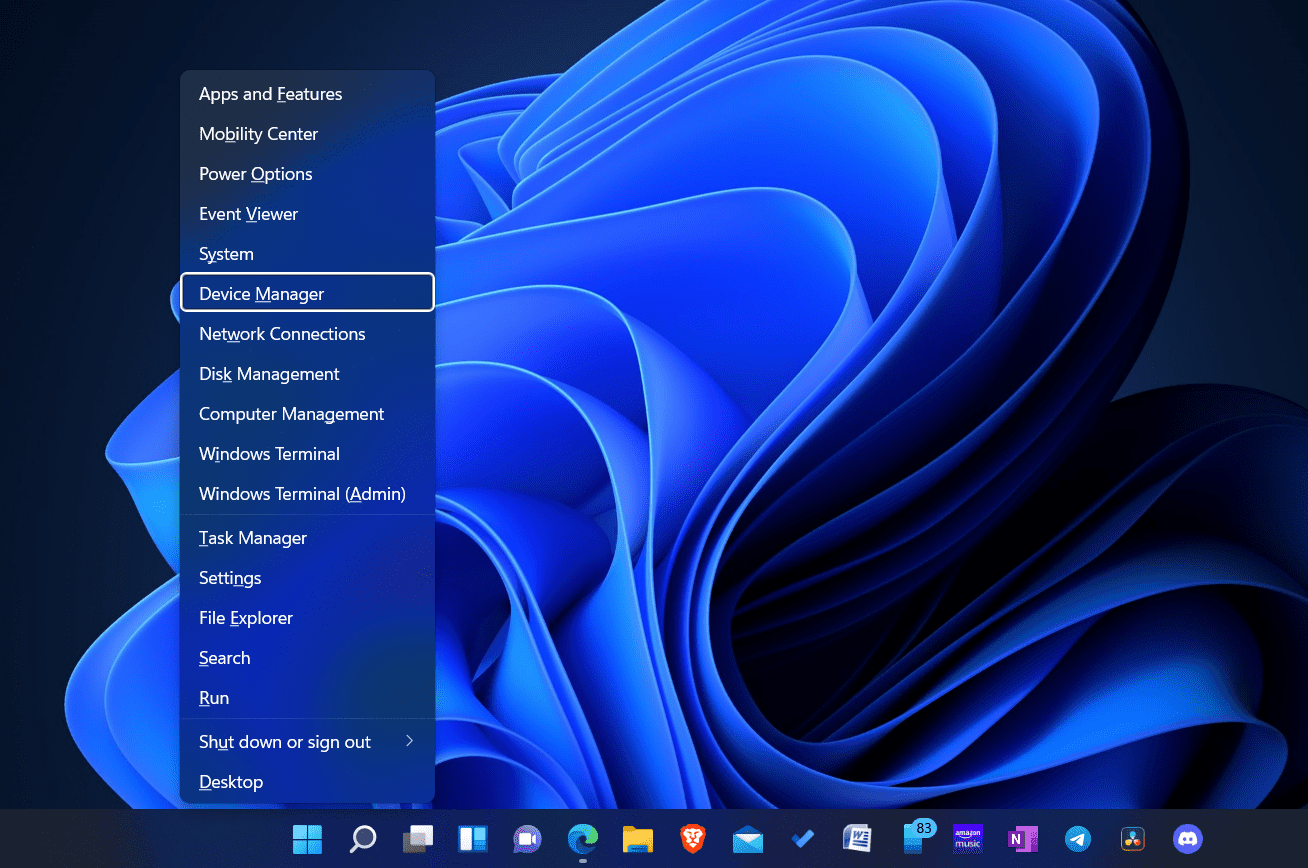1308x868 pixels.
Task: Open Microsoft Word taskbar icon
Action: 857,838
